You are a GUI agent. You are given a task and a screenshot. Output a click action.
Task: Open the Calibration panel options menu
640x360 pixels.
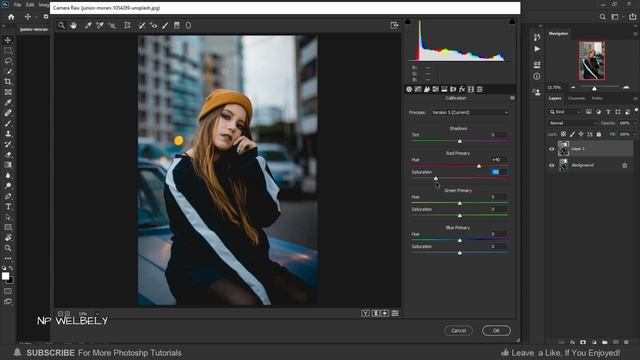point(512,98)
